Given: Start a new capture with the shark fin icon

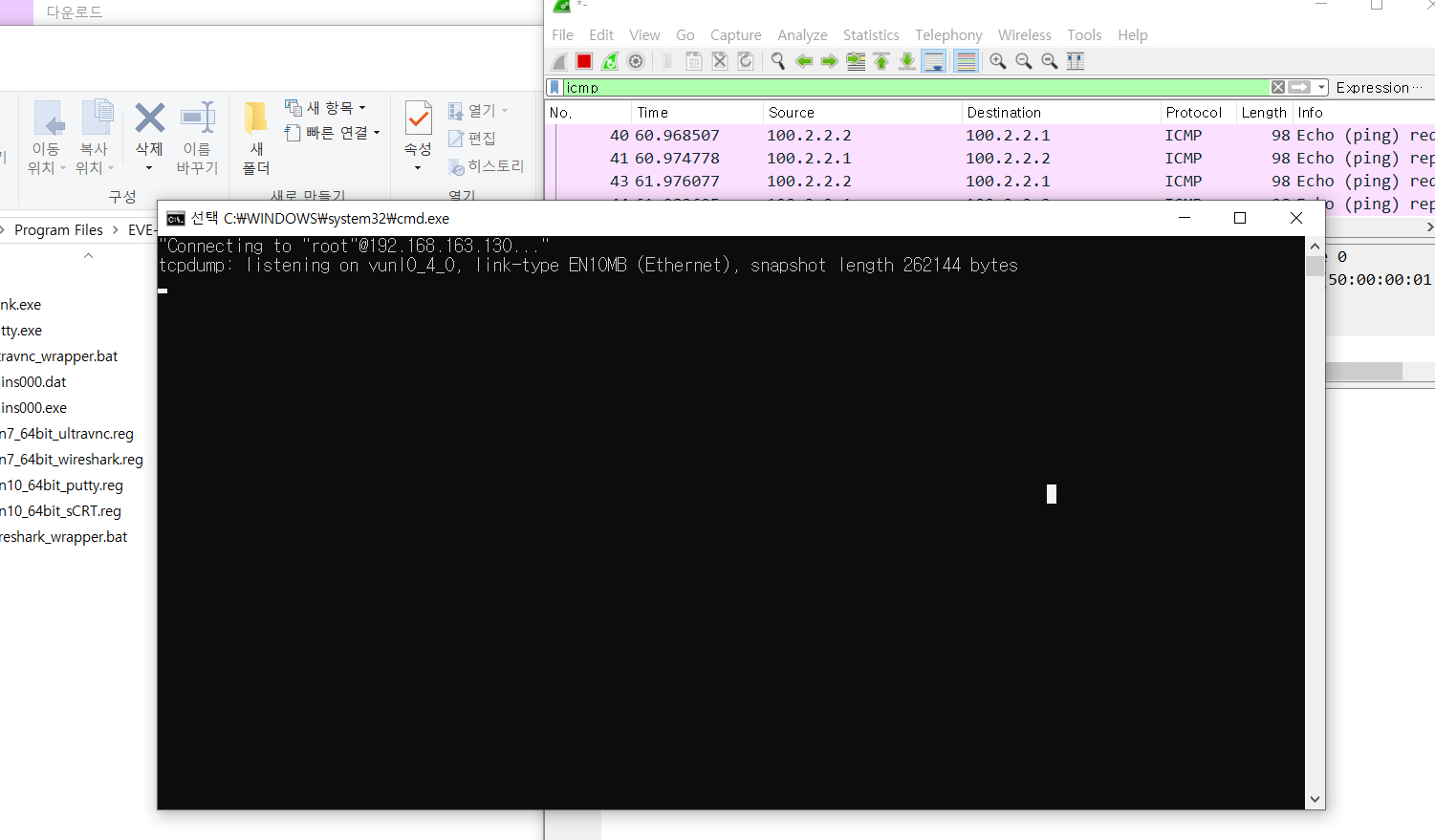Looking at the screenshot, I should coord(559,60).
